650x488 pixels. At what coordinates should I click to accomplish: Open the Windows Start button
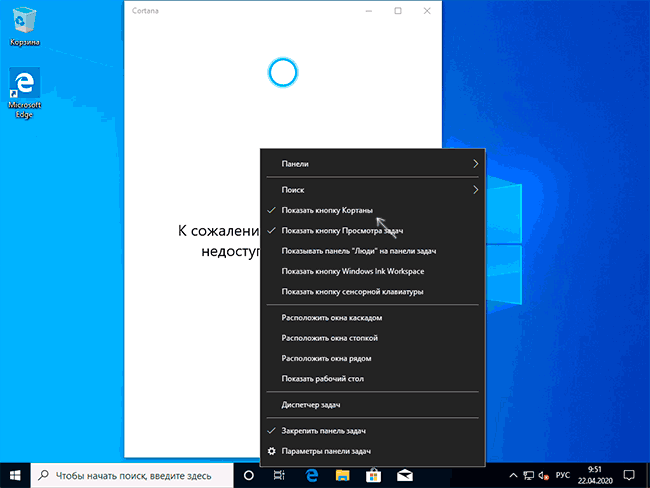point(15,476)
